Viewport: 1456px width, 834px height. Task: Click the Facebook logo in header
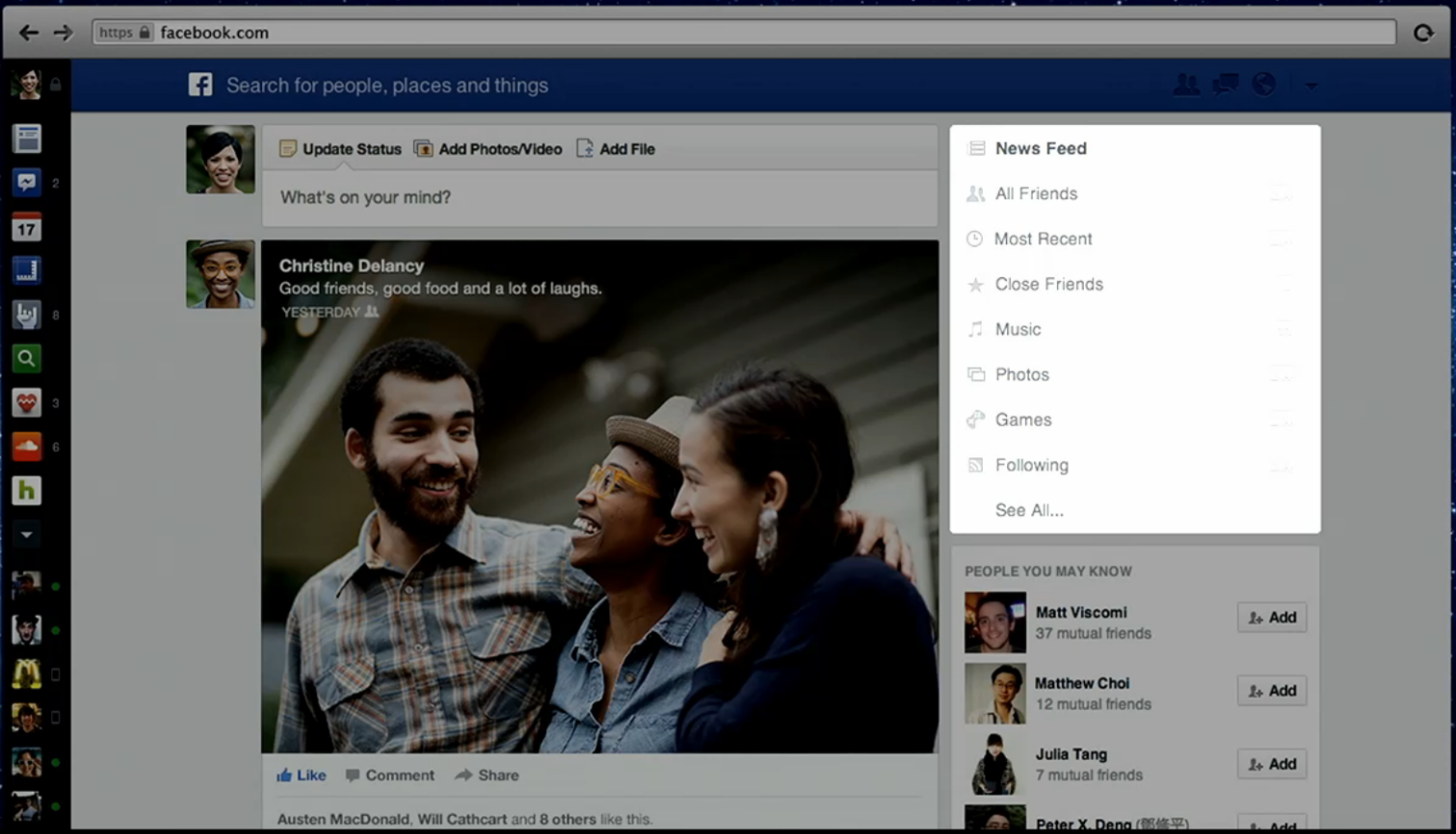point(200,85)
